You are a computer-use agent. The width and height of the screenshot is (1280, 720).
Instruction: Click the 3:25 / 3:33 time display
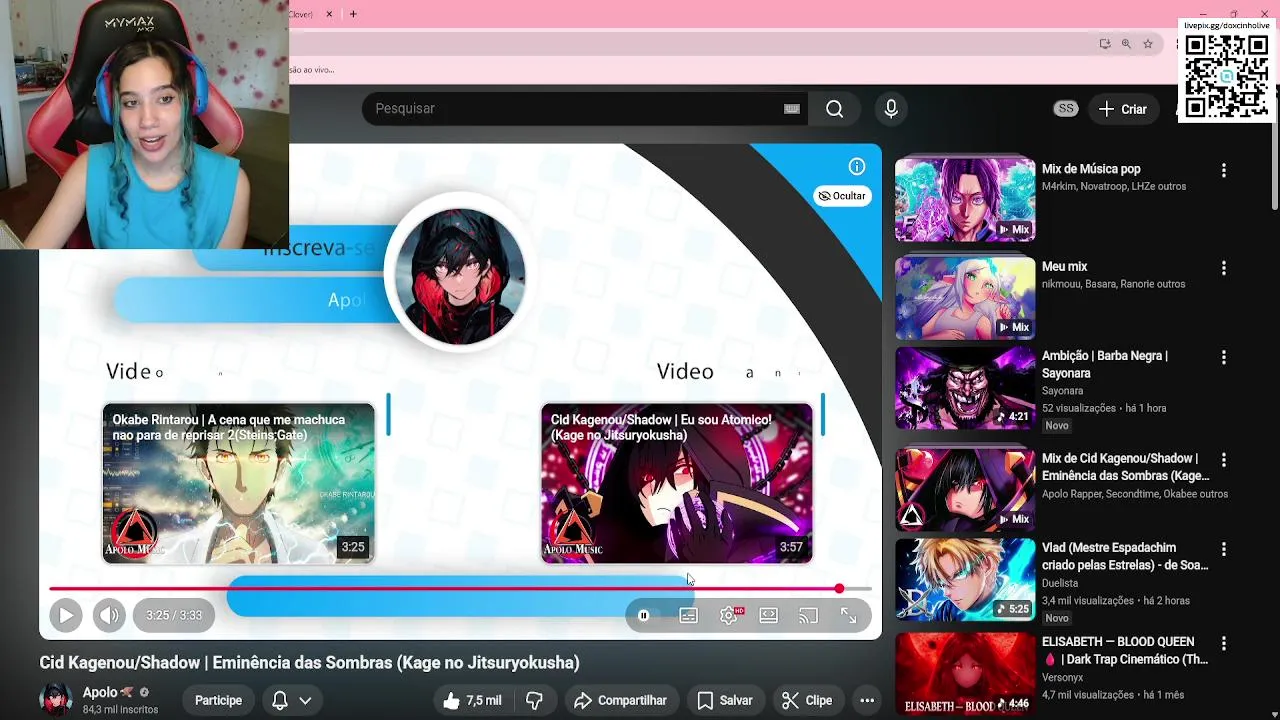(x=174, y=615)
